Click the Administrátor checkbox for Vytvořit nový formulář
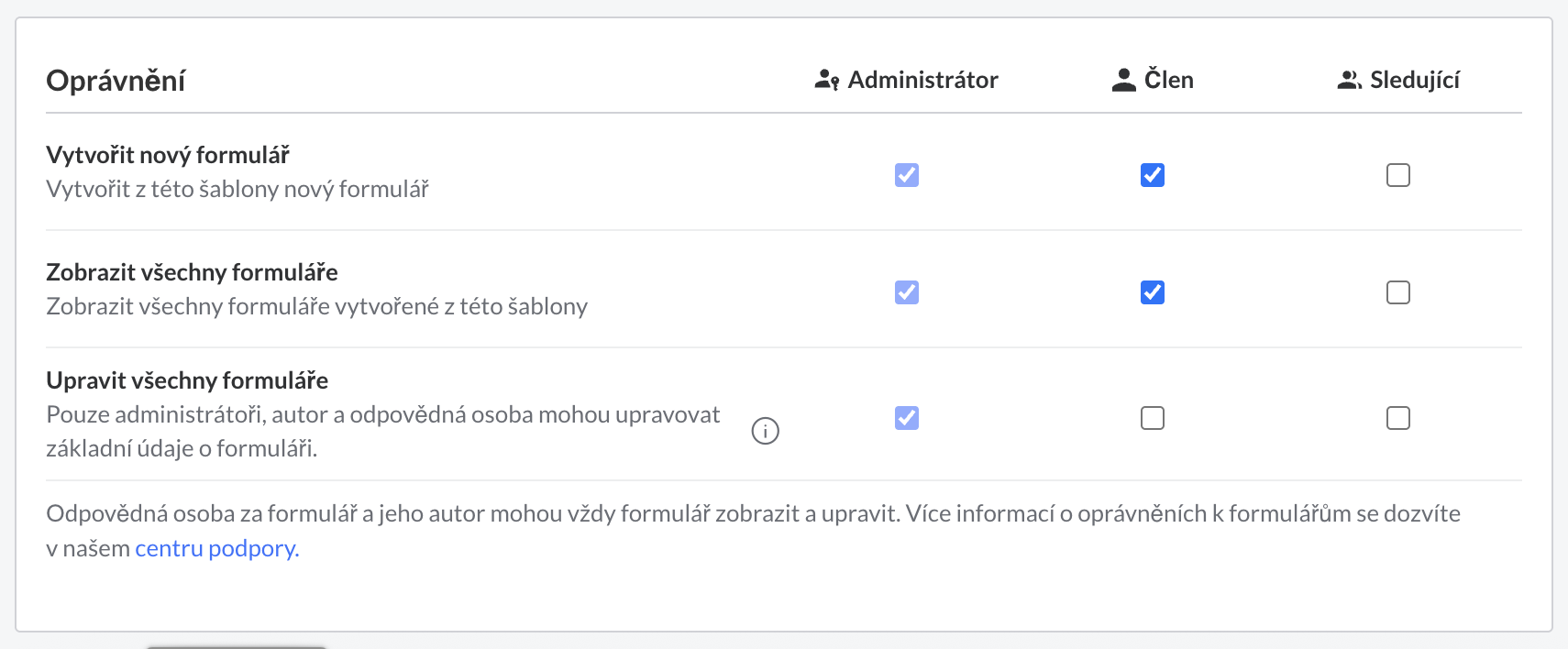 click(906, 174)
